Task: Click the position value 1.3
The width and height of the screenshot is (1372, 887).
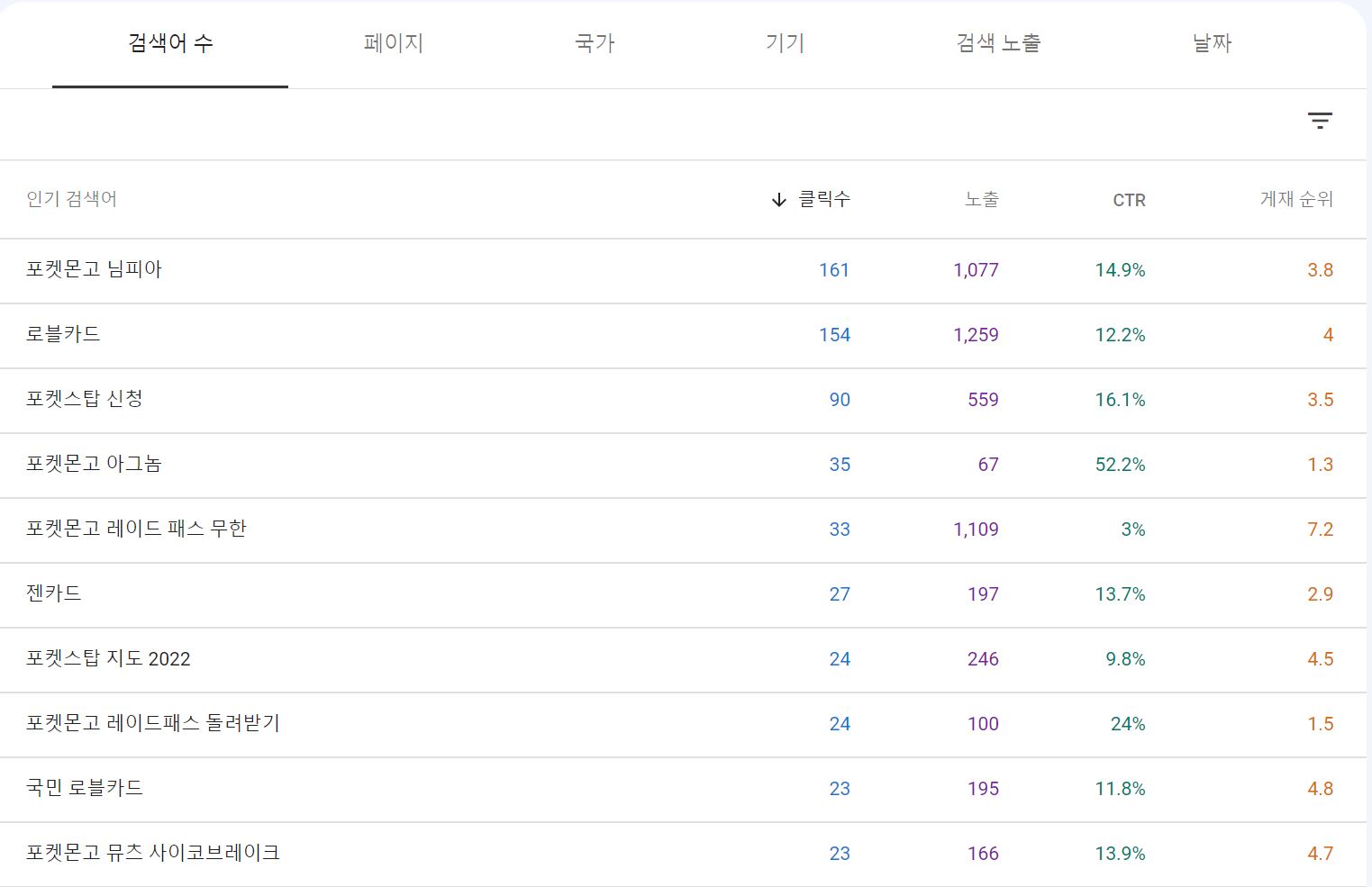Action: (x=1321, y=465)
